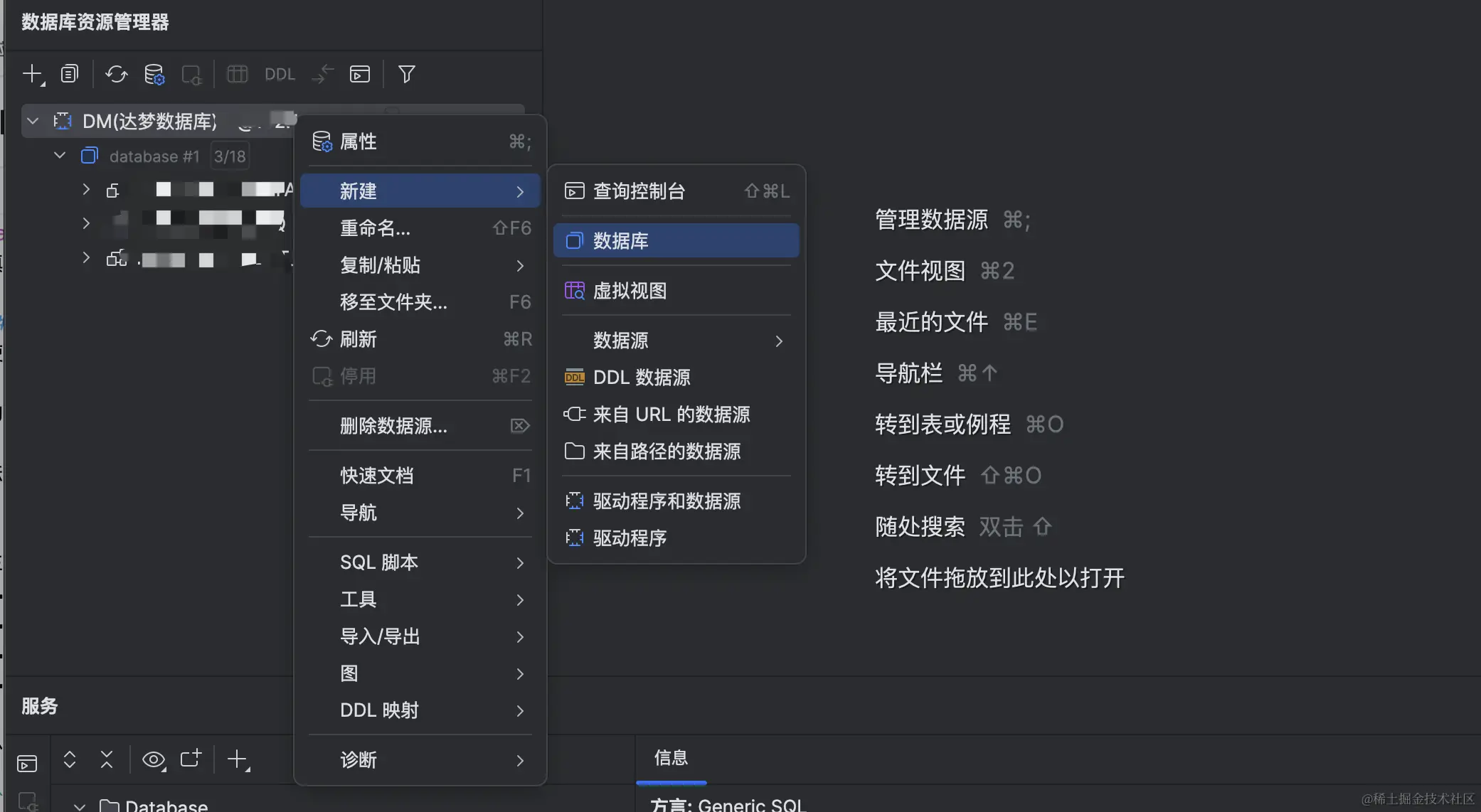This screenshot has width=1481, height=812.
Task: Select 移至文件夹... menu entry
Action: [420, 302]
